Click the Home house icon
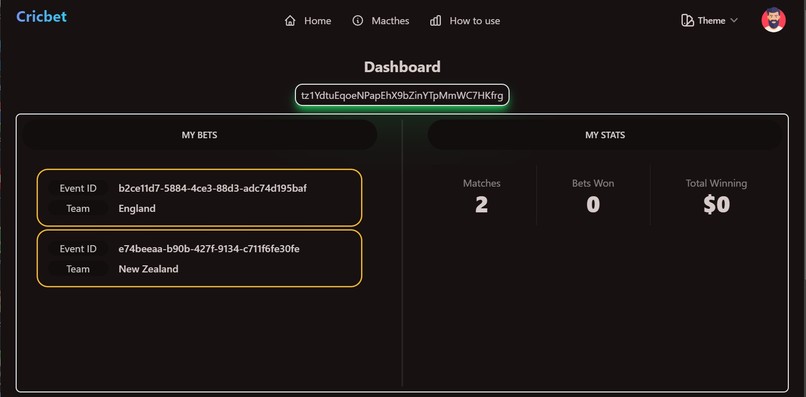This screenshot has width=806, height=397. tap(290, 21)
